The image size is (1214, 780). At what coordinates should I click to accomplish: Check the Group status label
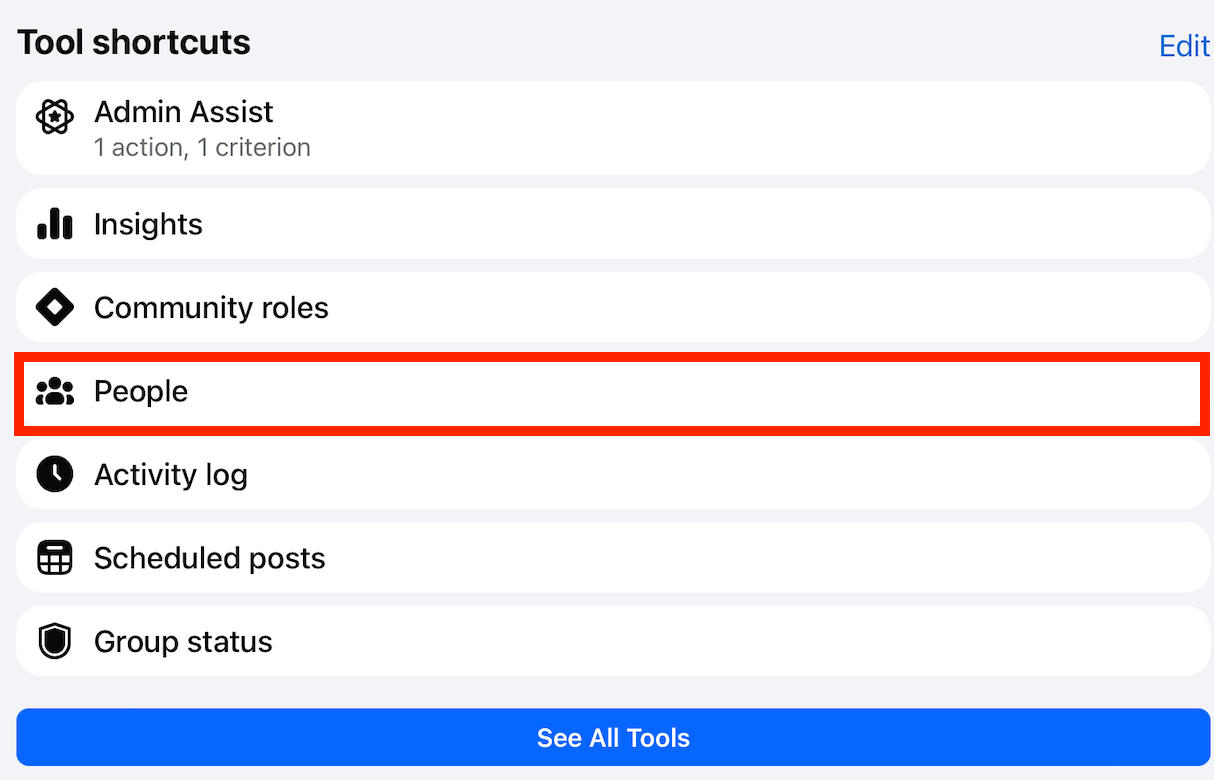coord(183,641)
